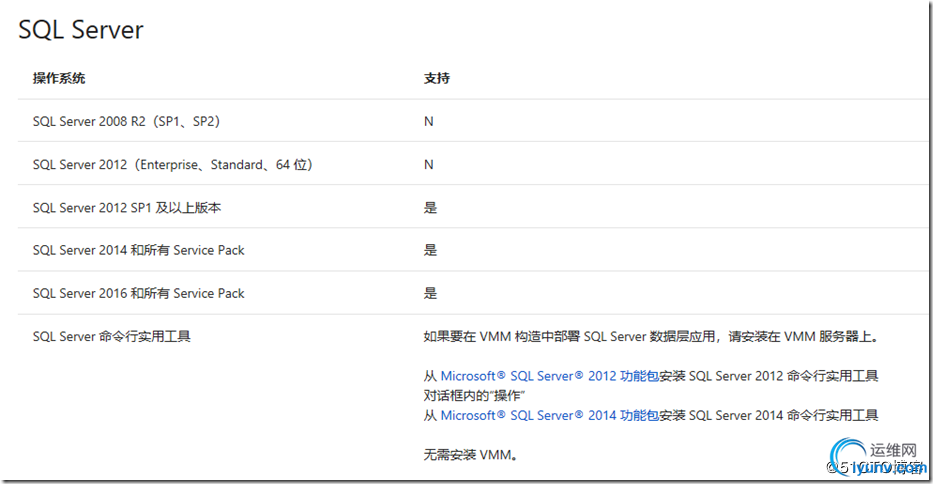Image resolution: width=933 pixels, height=484 pixels.
Task: Select the 支持 column header
Action: (x=437, y=78)
